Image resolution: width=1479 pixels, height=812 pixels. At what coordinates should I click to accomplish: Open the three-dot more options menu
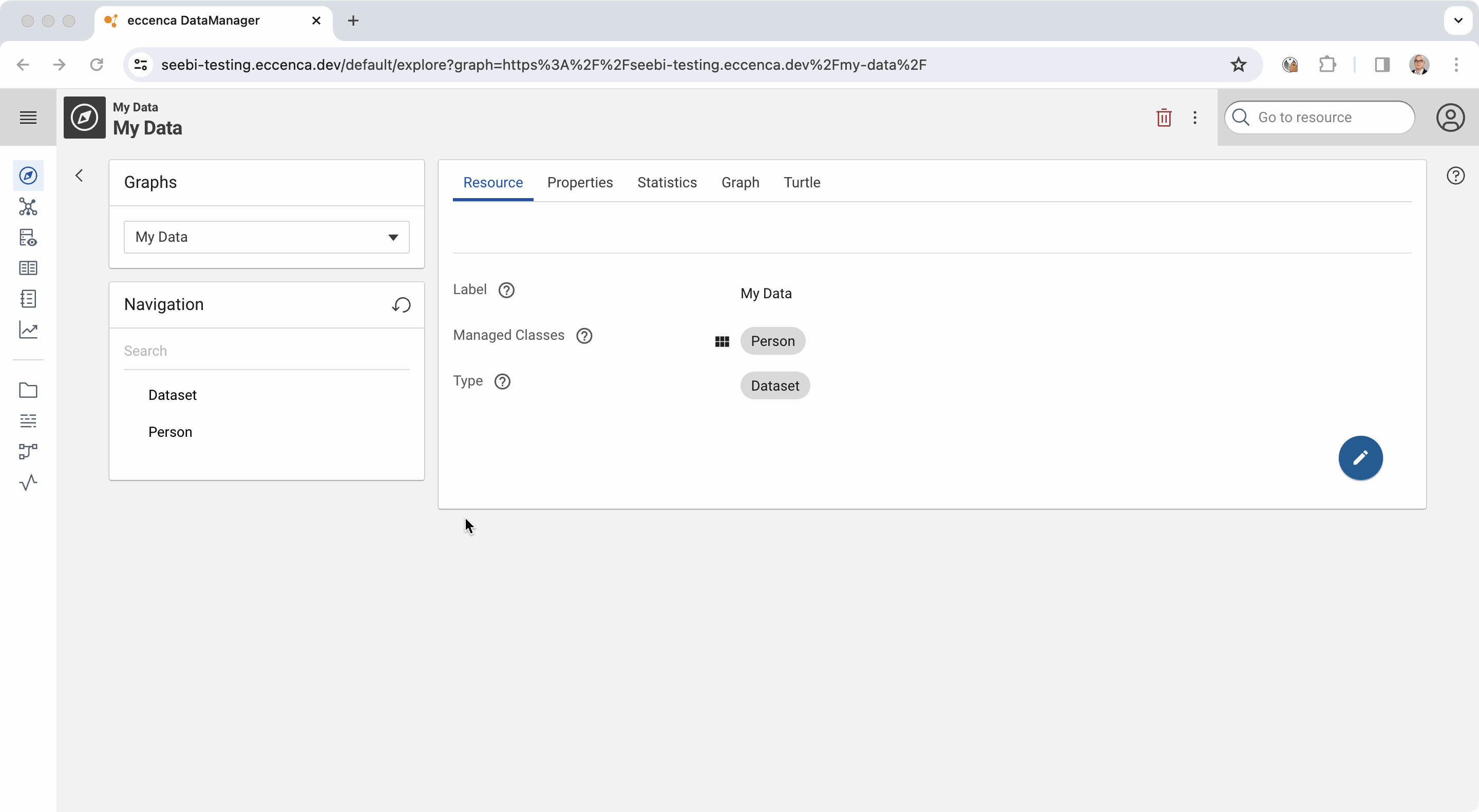coord(1195,118)
